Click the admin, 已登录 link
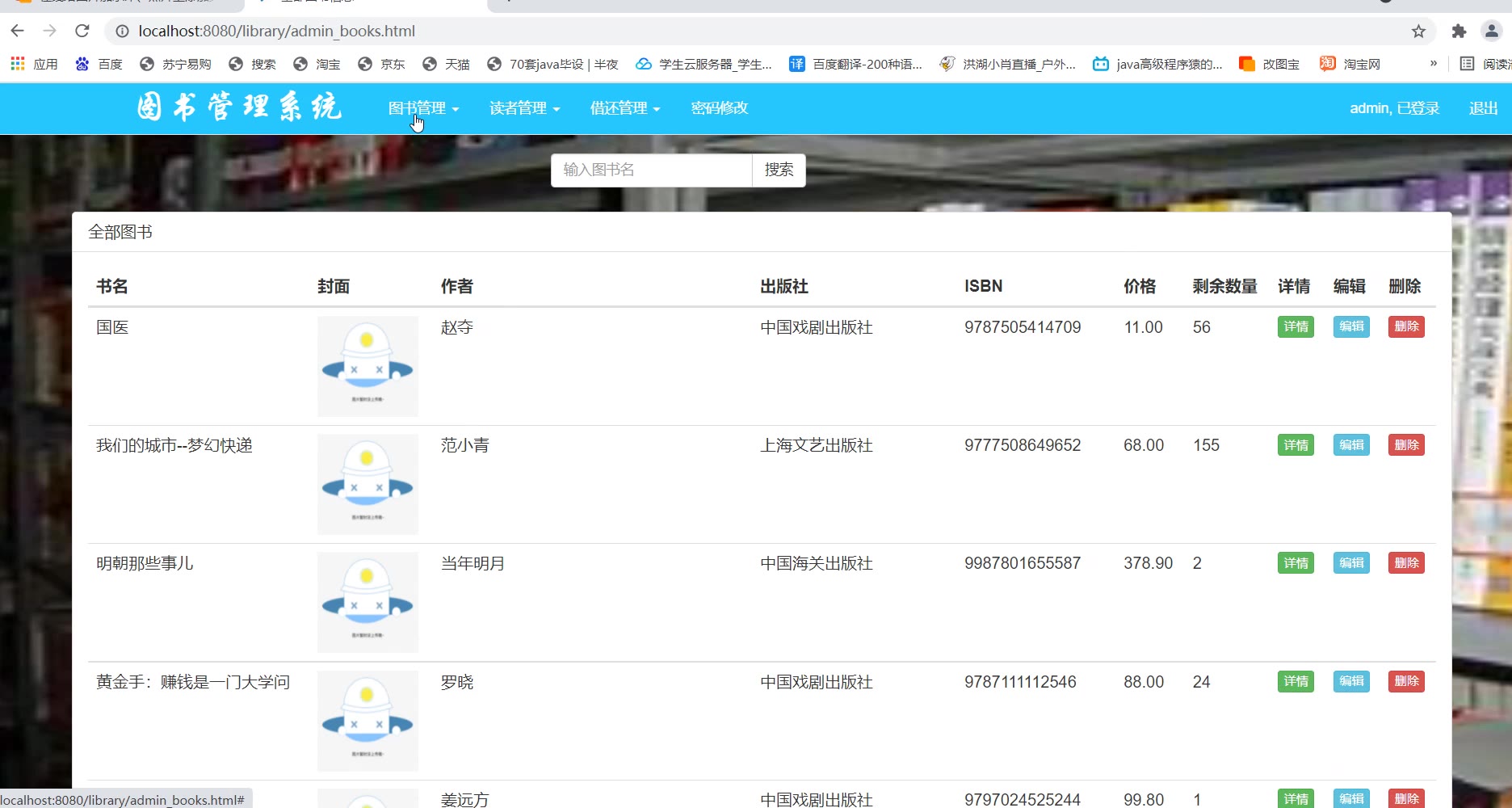The width and height of the screenshot is (1512, 808). pyautogui.click(x=1394, y=107)
